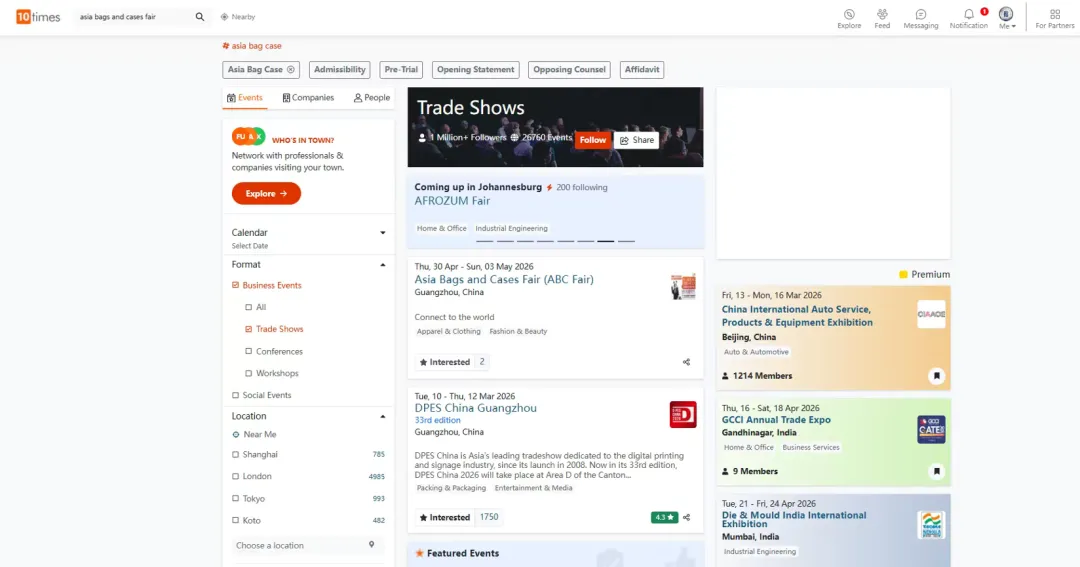Image resolution: width=1080 pixels, height=567 pixels.
Task: Share the Asia Bags and Cases Fair event
Action: [x=686, y=362]
